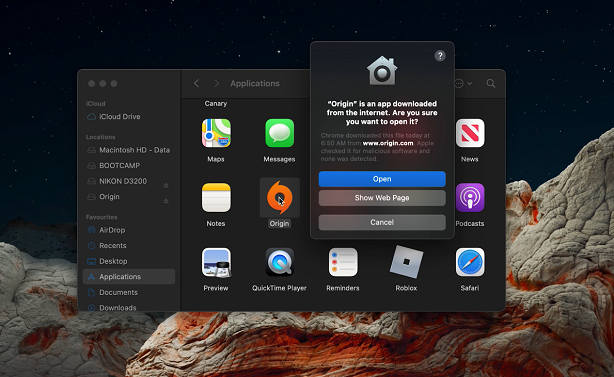Image resolution: width=614 pixels, height=377 pixels.
Task: Click the dialog help question mark
Action: (x=440, y=56)
